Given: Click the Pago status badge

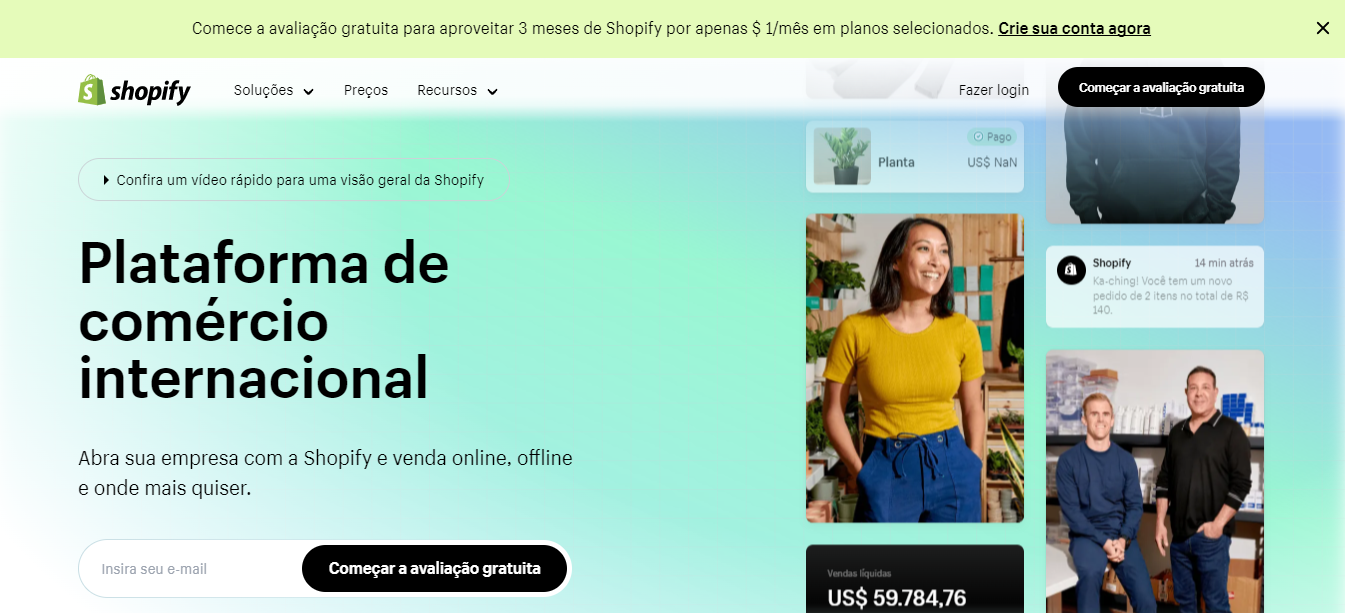Looking at the screenshot, I should pyautogui.click(x=992, y=137).
